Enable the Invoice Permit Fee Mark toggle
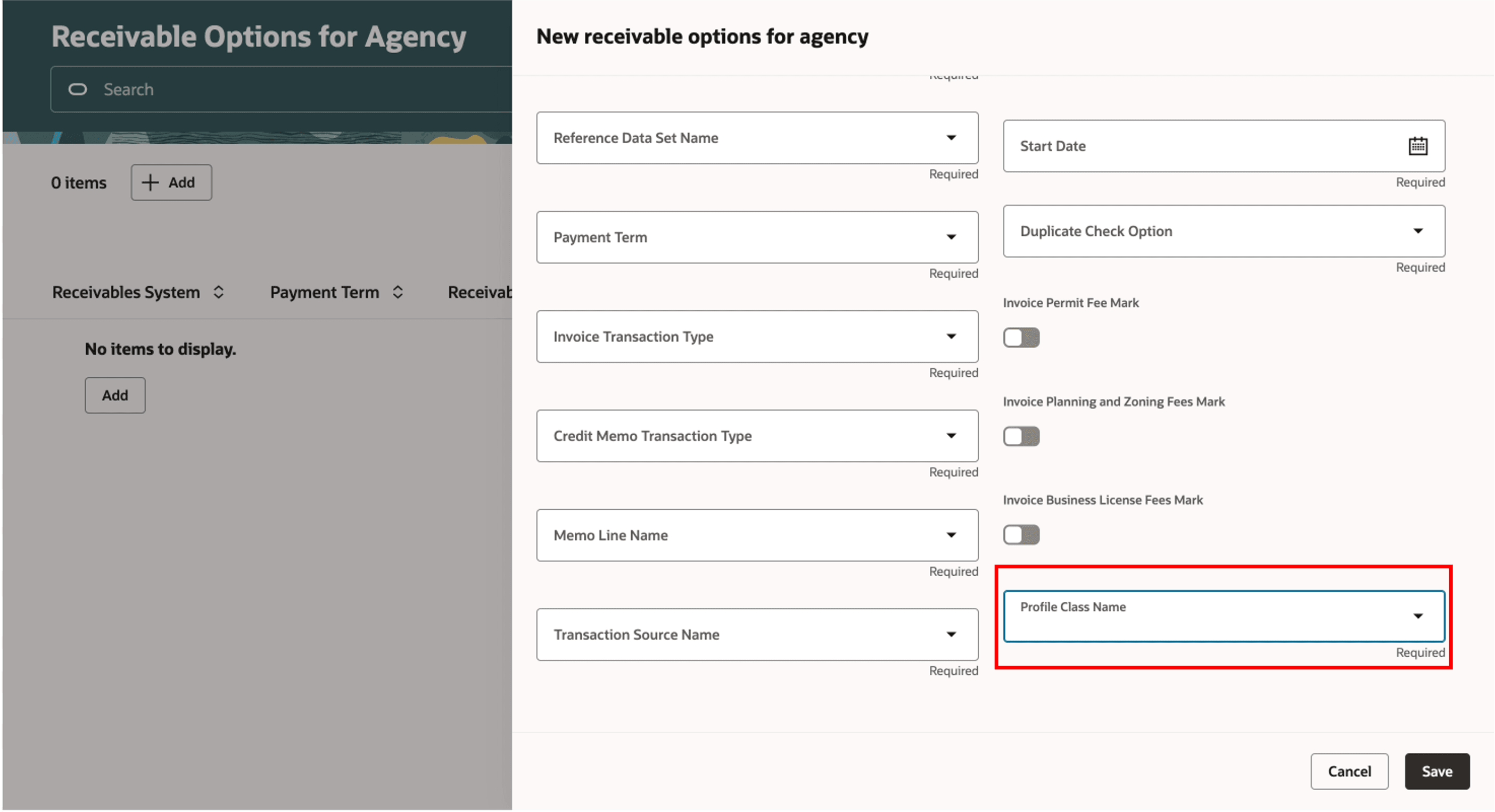This screenshot has height=812, width=1495. (1021, 337)
